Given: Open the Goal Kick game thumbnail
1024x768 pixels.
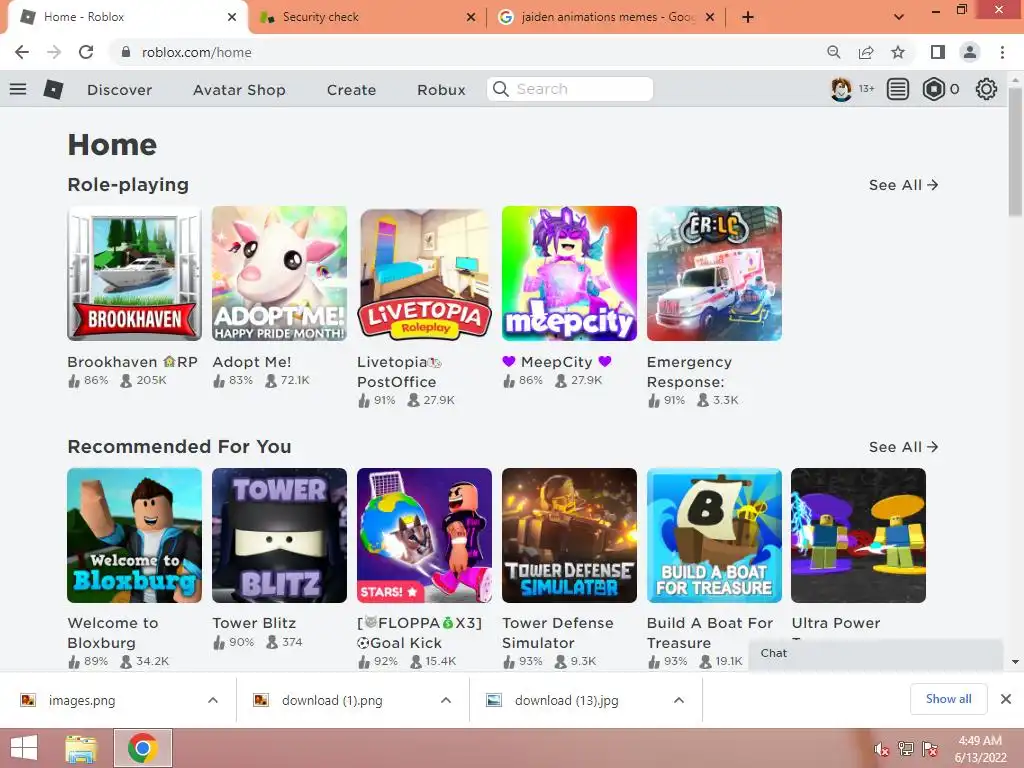Looking at the screenshot, I should (424, 536).
